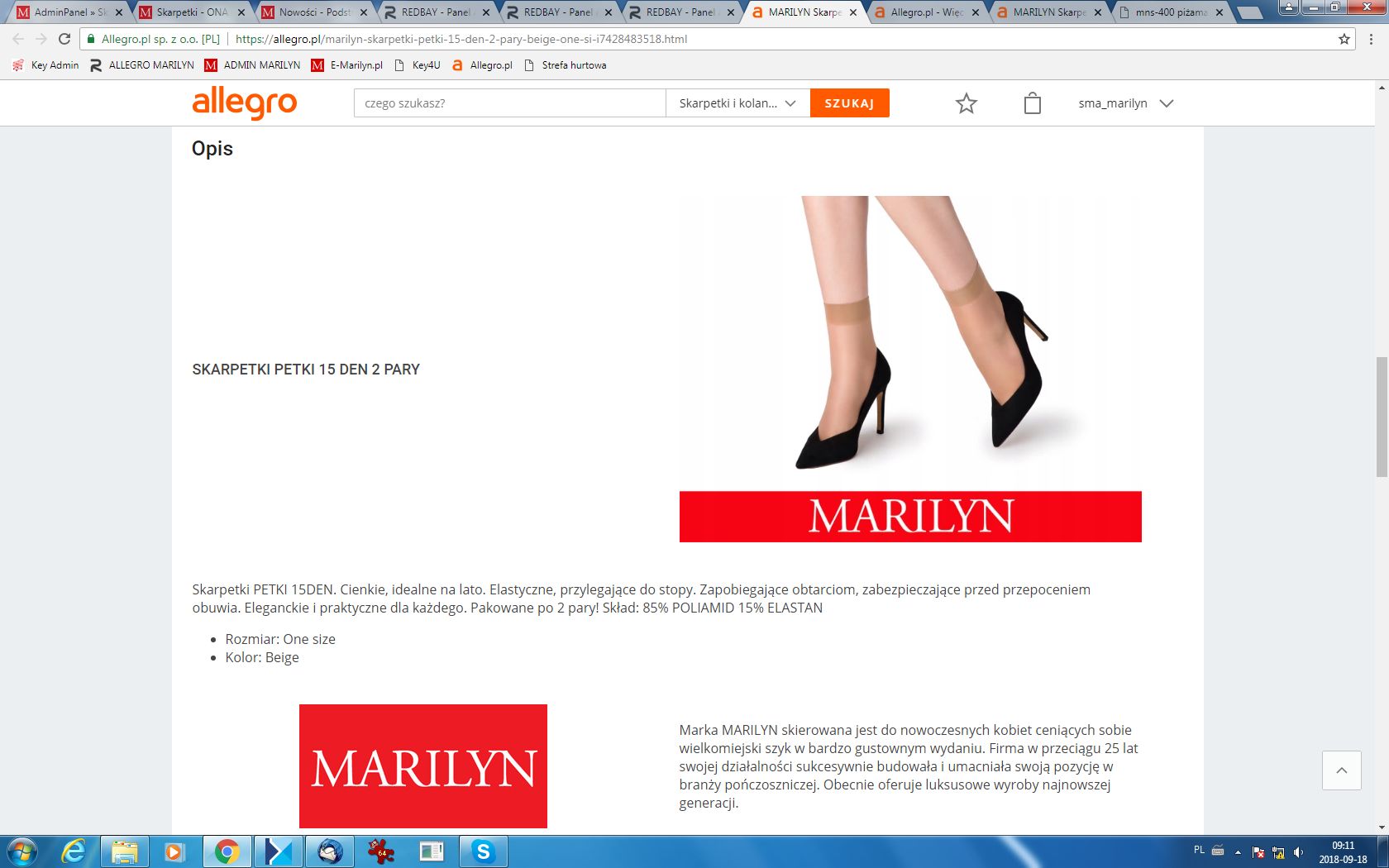Switch to the Skarpetki - ONA tab
The width and height of the screenshot is (1389, 868).
[191, 12]
